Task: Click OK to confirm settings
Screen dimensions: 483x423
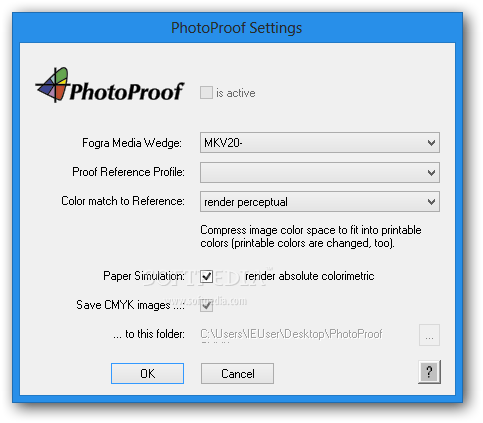Action: [x=147, y=374]
